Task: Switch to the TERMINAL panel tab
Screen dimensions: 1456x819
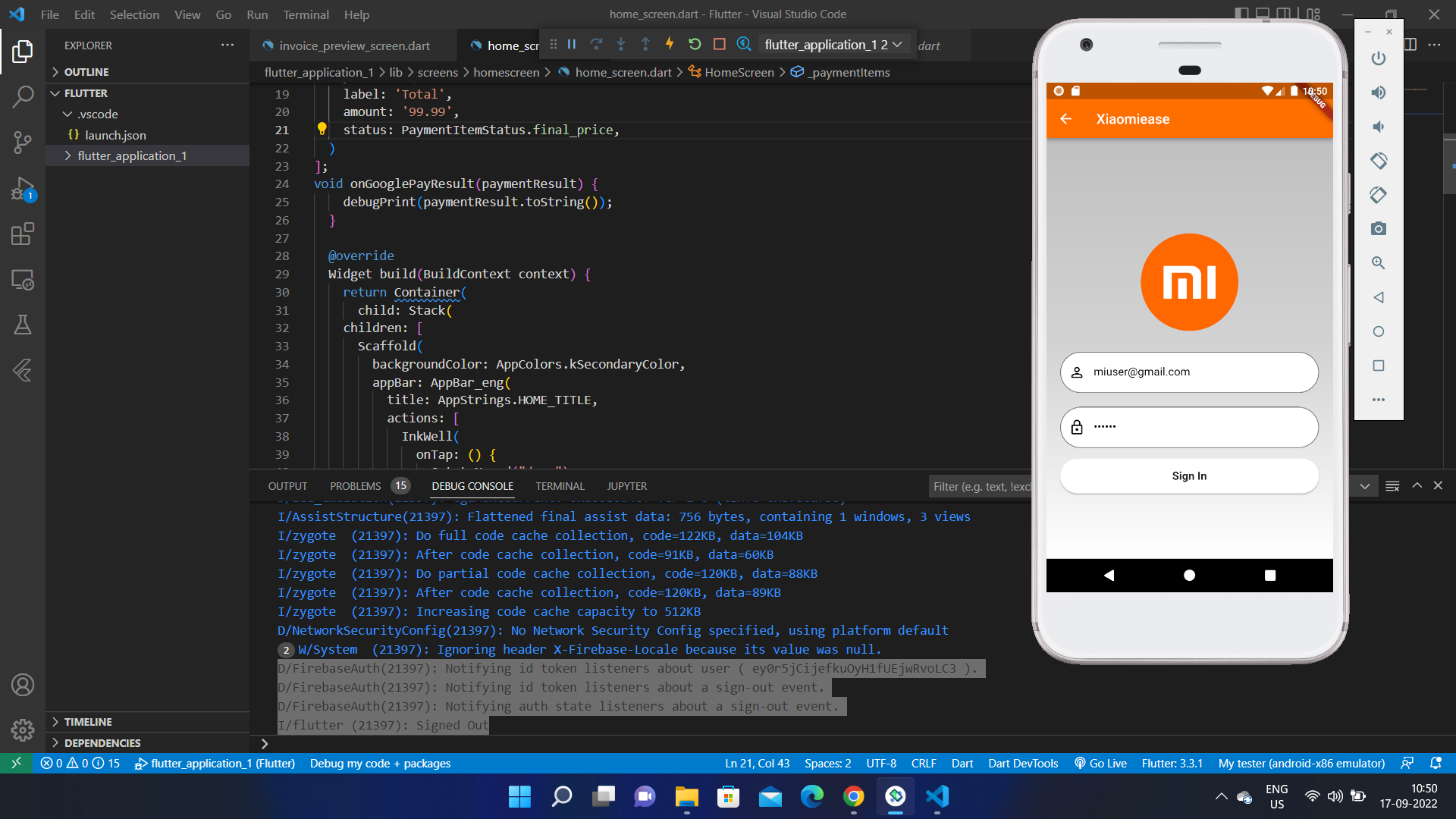Action: [x=560, y=486]
